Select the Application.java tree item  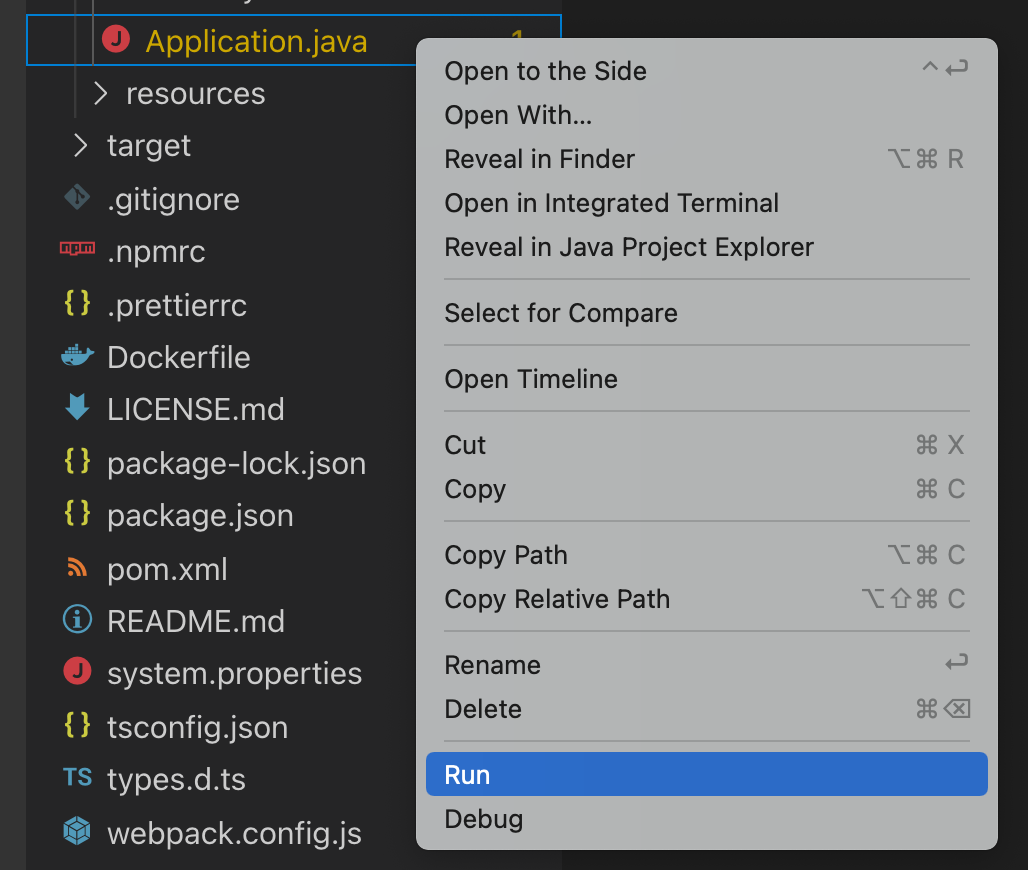pyautogui.click(x=256, y=42)
